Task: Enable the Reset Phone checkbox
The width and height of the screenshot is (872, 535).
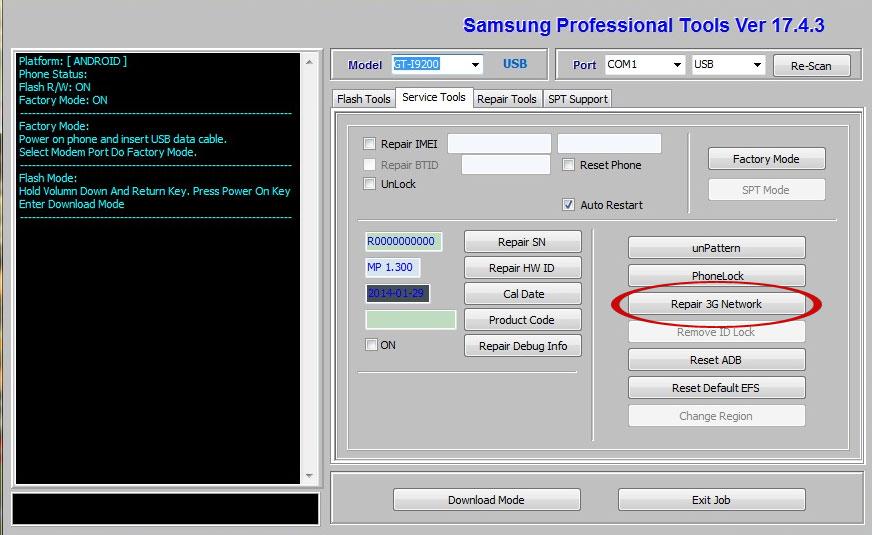Action: 568,165
